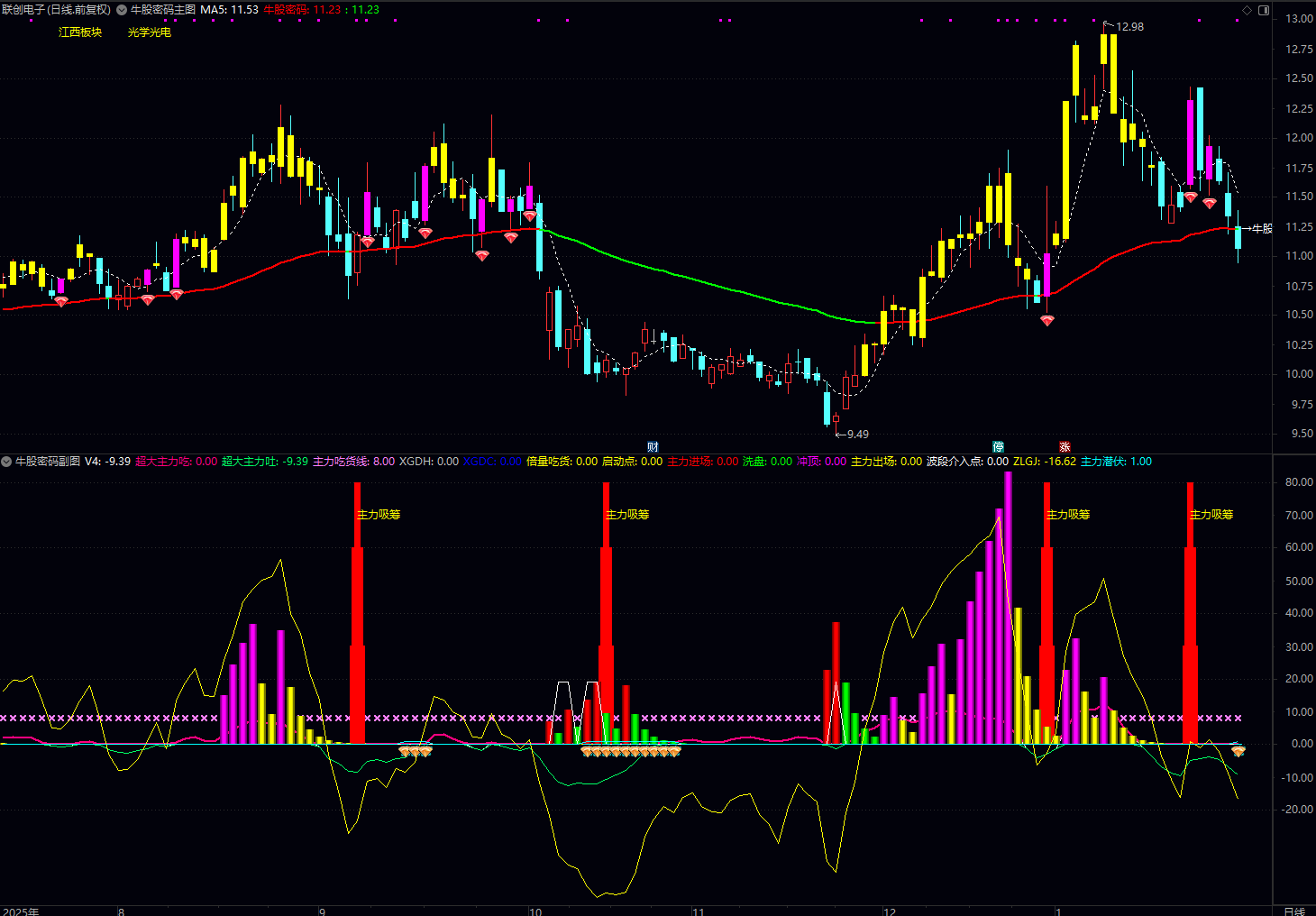
Task: Click the 牛股密码主图 indicator name
Action: coord(163,10)
